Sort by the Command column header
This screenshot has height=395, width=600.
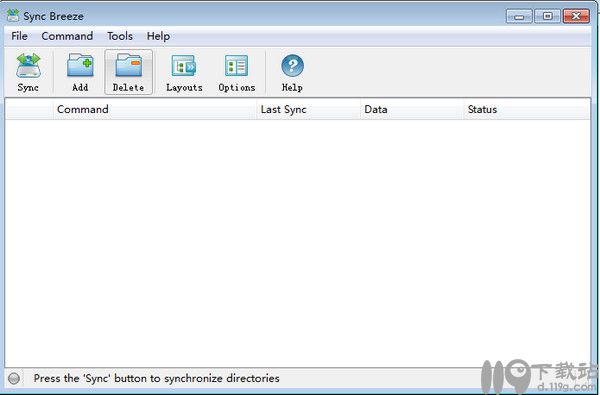point(155,109)
